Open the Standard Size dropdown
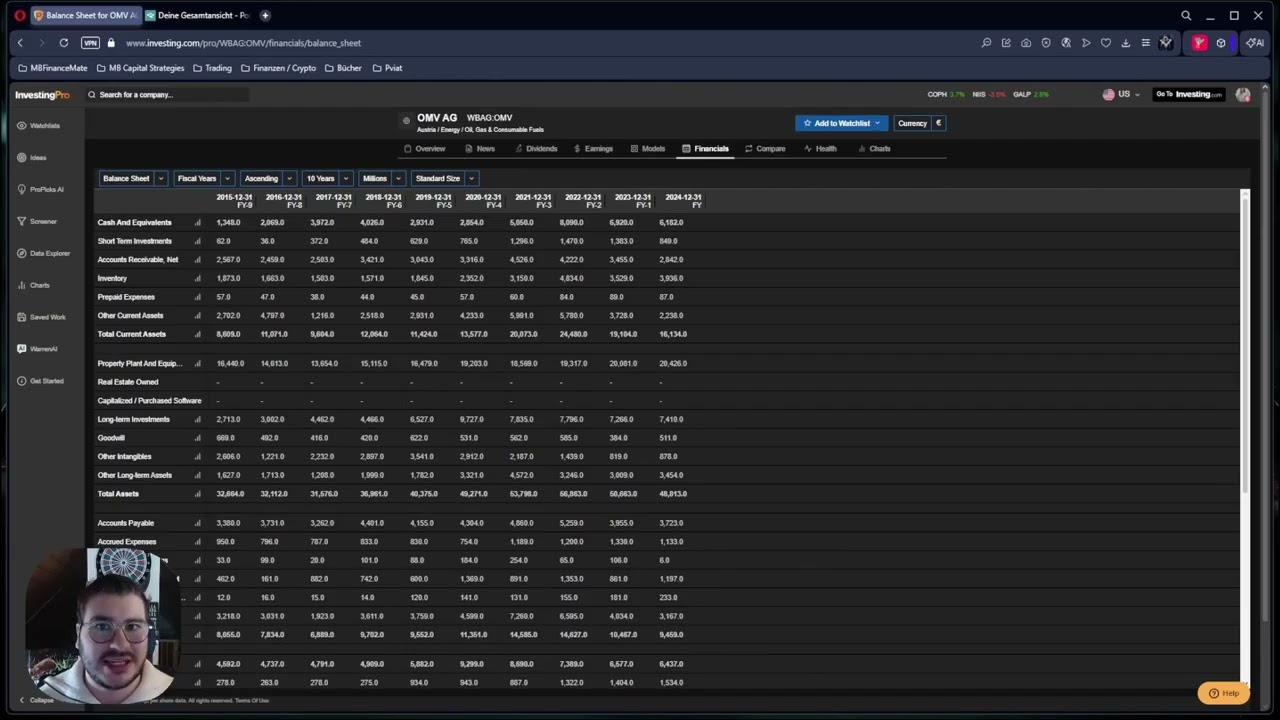 coord(444,179)
